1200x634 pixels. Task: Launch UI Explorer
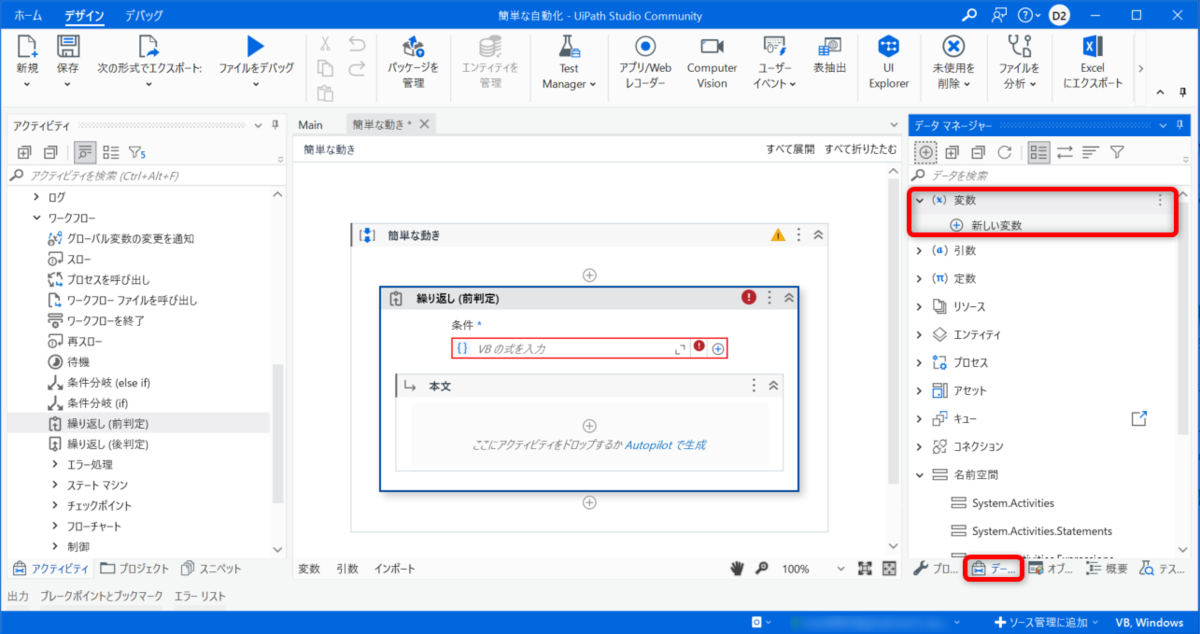(888, 63)
